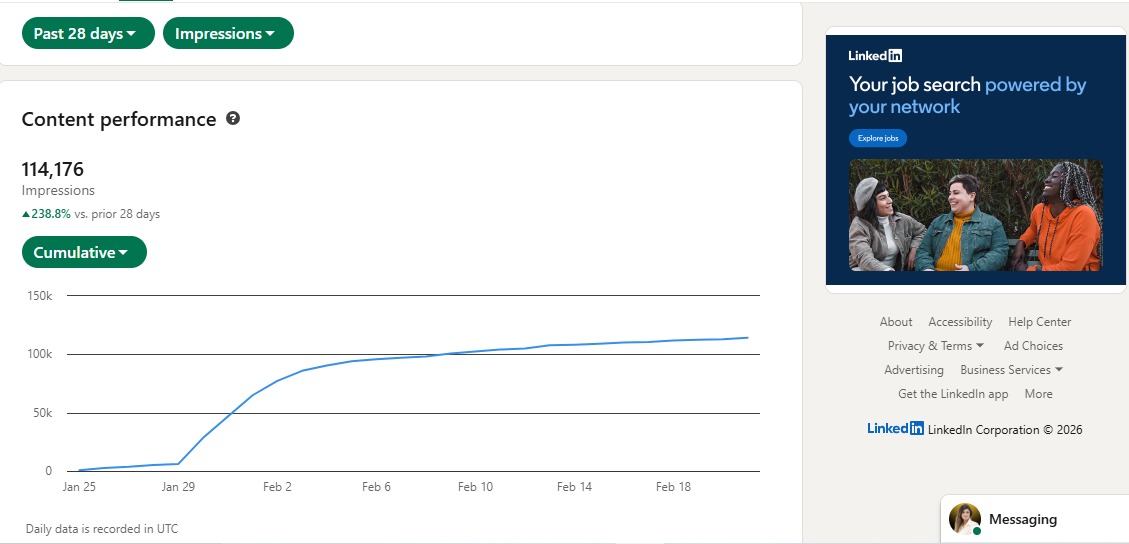Click the Content performance help question icon
Viewport: 1129px width, 544px height.
(x=233, y=119)
